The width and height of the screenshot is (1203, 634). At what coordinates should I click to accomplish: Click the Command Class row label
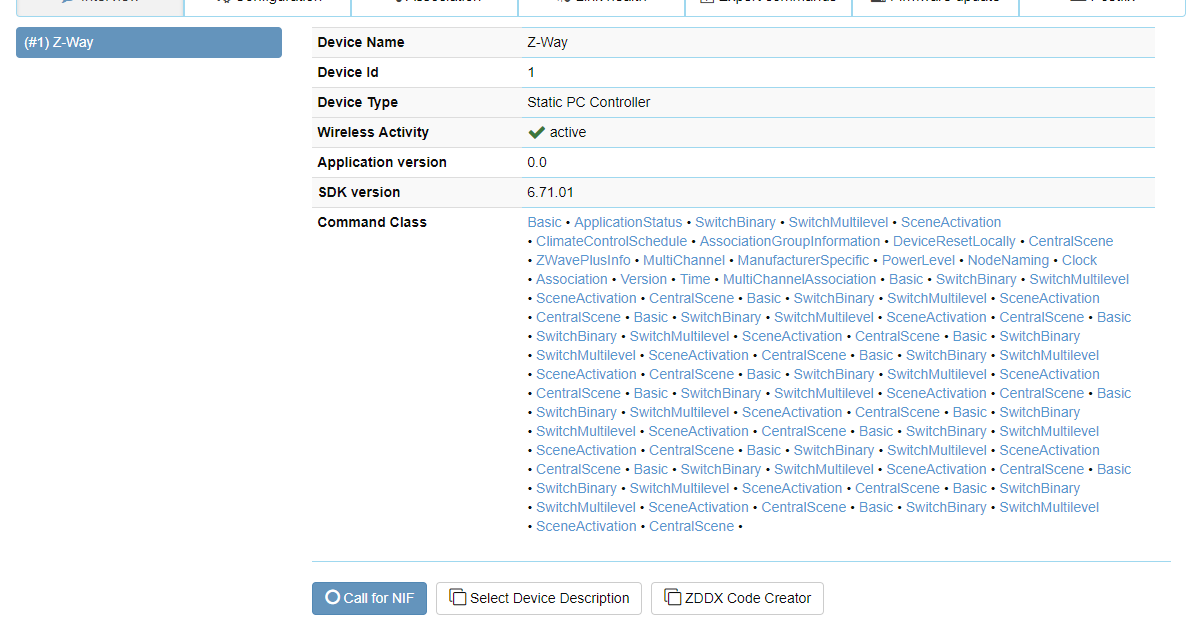[x=372, y=222]
